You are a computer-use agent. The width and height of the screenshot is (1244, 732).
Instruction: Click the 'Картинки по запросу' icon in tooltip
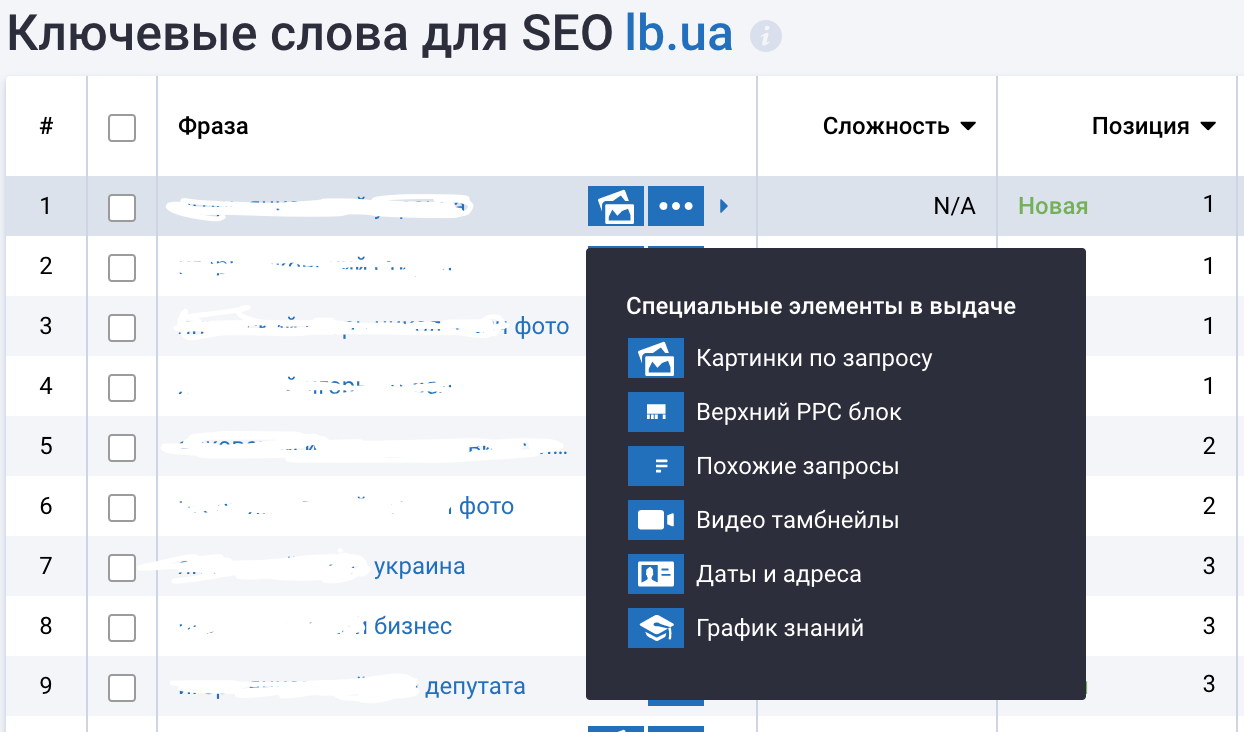click(656, 358)
